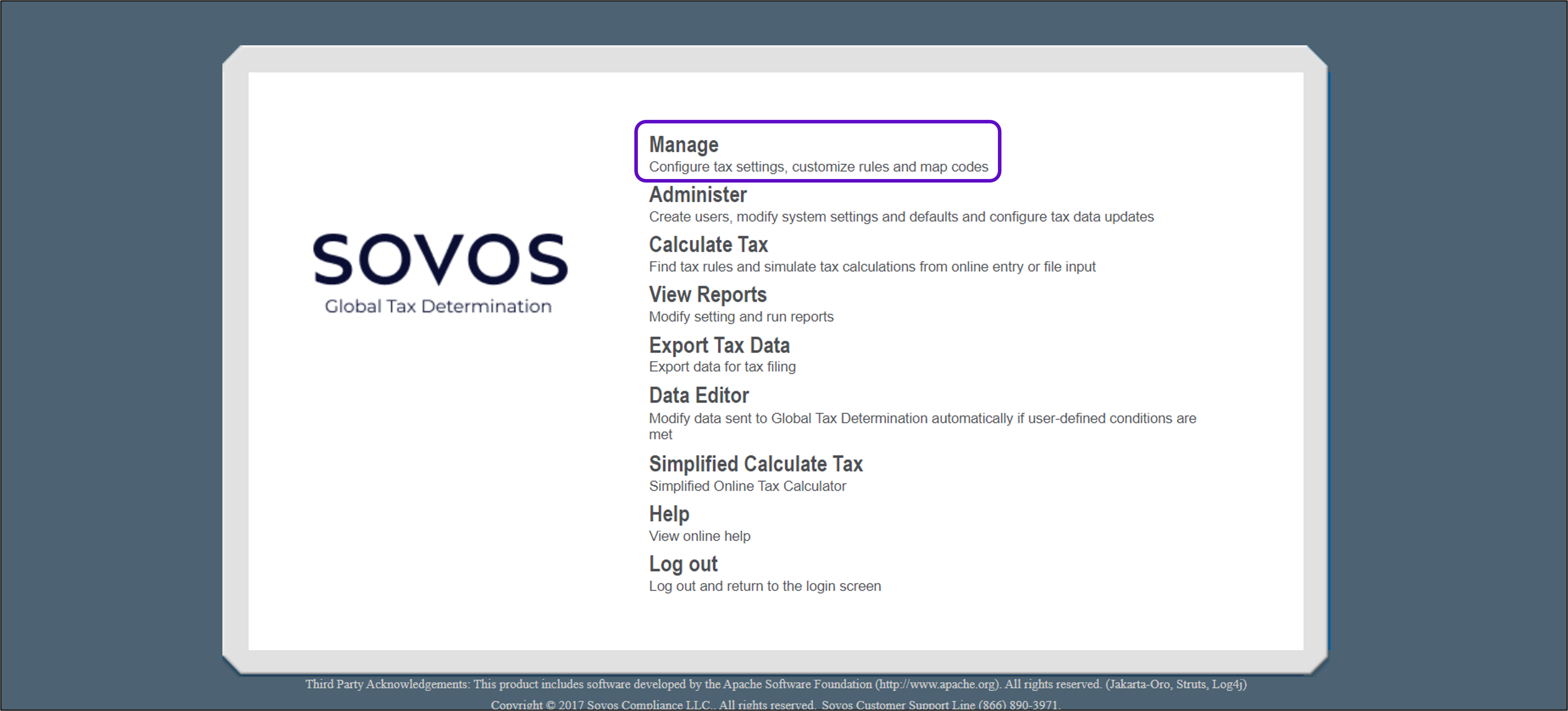Open Simplified Calculate Tax

point(755,464)
